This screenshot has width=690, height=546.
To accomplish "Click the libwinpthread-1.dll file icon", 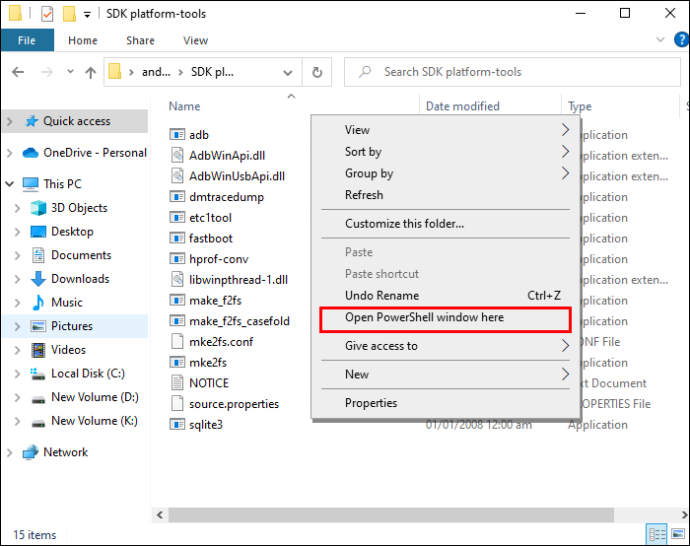I will (177, 279).
